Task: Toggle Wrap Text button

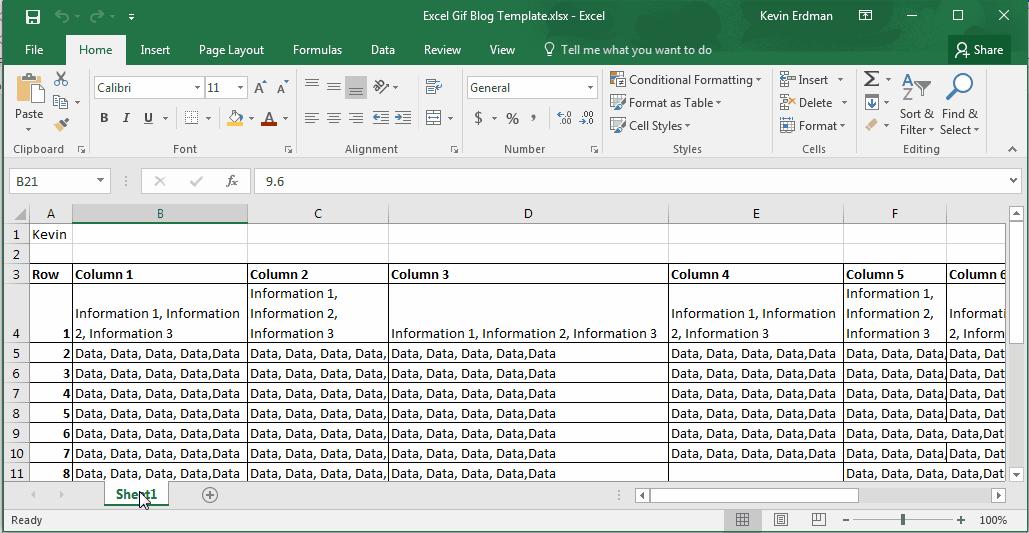Action: tap(433, 87)
